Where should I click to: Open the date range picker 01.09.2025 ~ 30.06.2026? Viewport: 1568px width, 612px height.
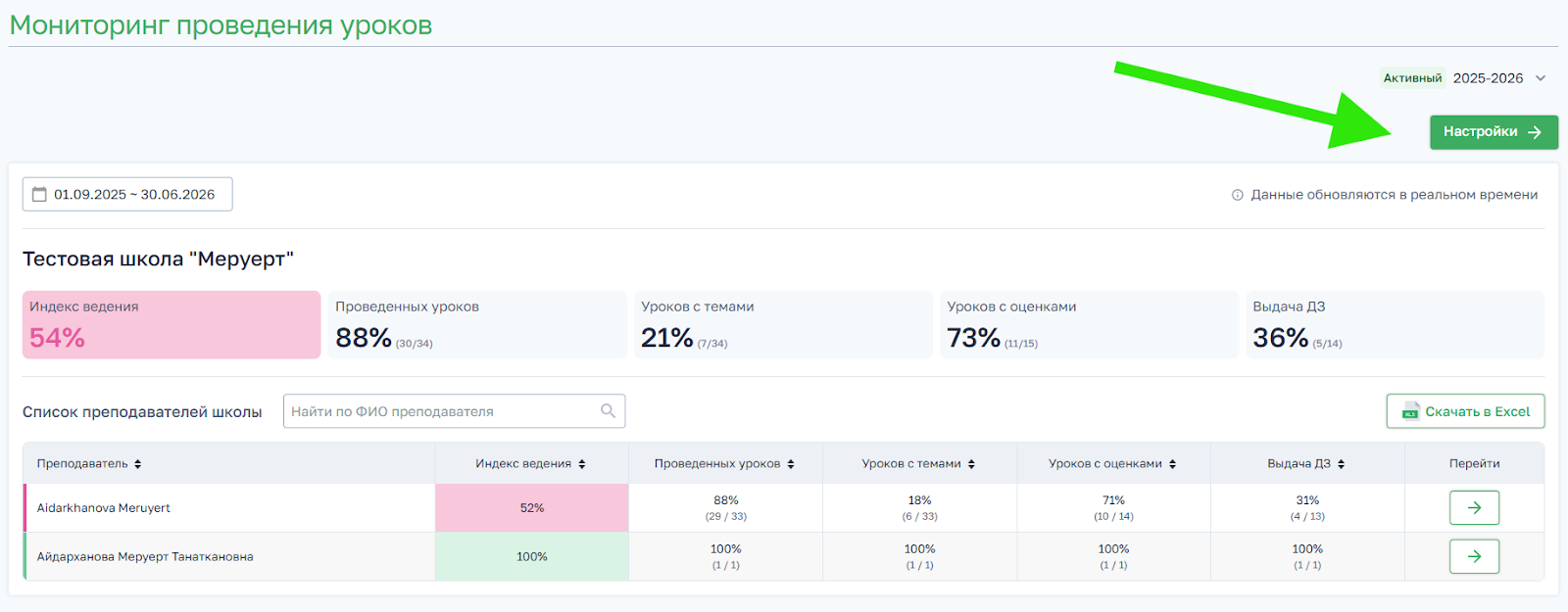pos(127,194)
